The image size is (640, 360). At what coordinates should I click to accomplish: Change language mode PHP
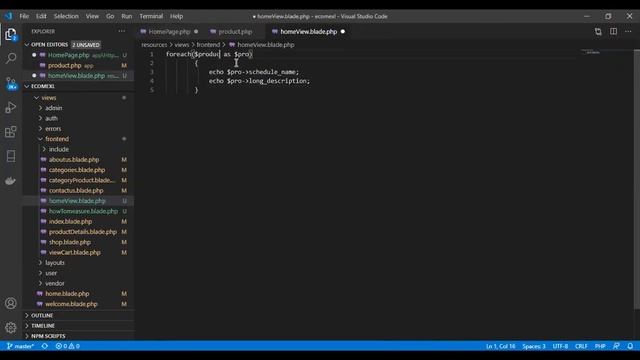600,346
